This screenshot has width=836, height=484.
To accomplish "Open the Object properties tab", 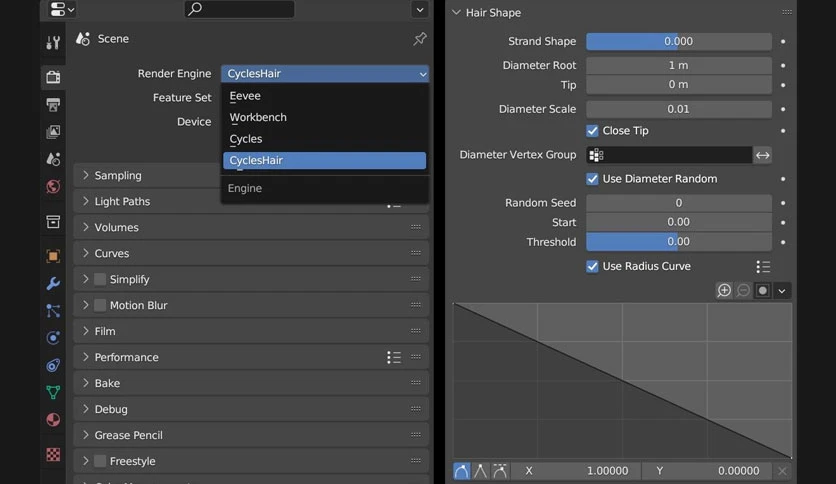I will click(53, 256).
